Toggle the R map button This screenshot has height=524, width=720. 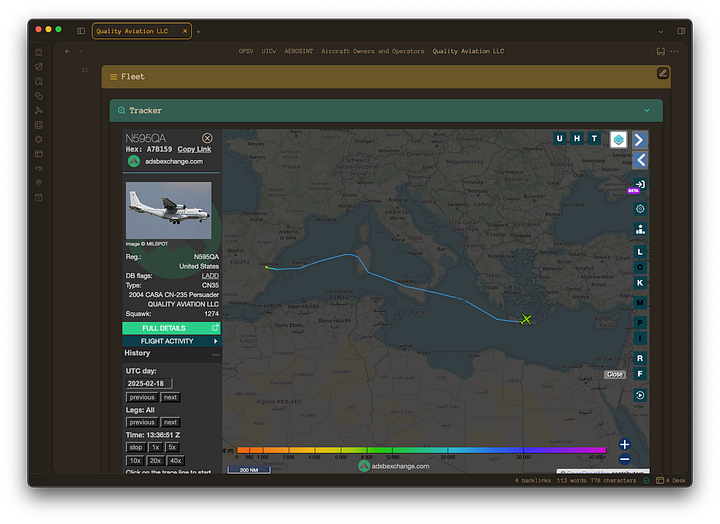640,358
